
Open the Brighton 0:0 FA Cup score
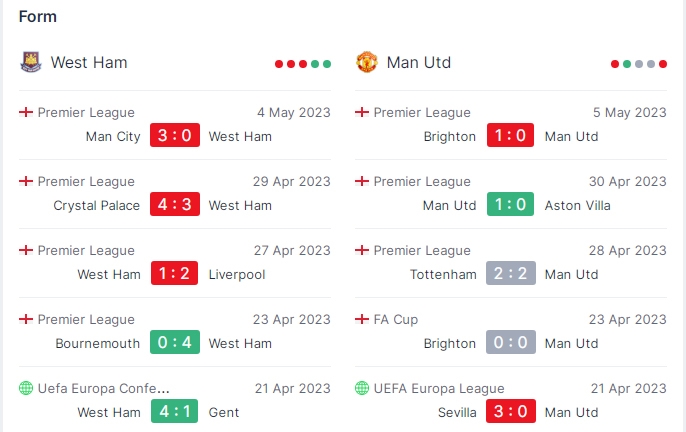tap(511, 342)
